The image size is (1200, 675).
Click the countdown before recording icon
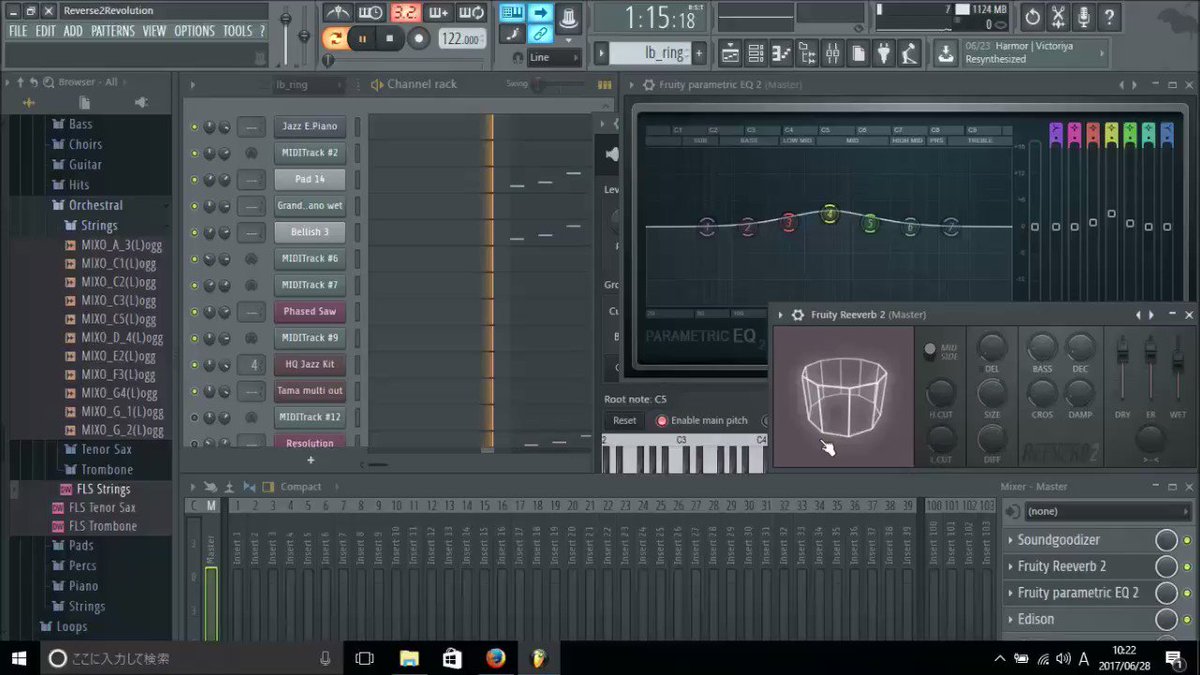(x=405, y=13)
